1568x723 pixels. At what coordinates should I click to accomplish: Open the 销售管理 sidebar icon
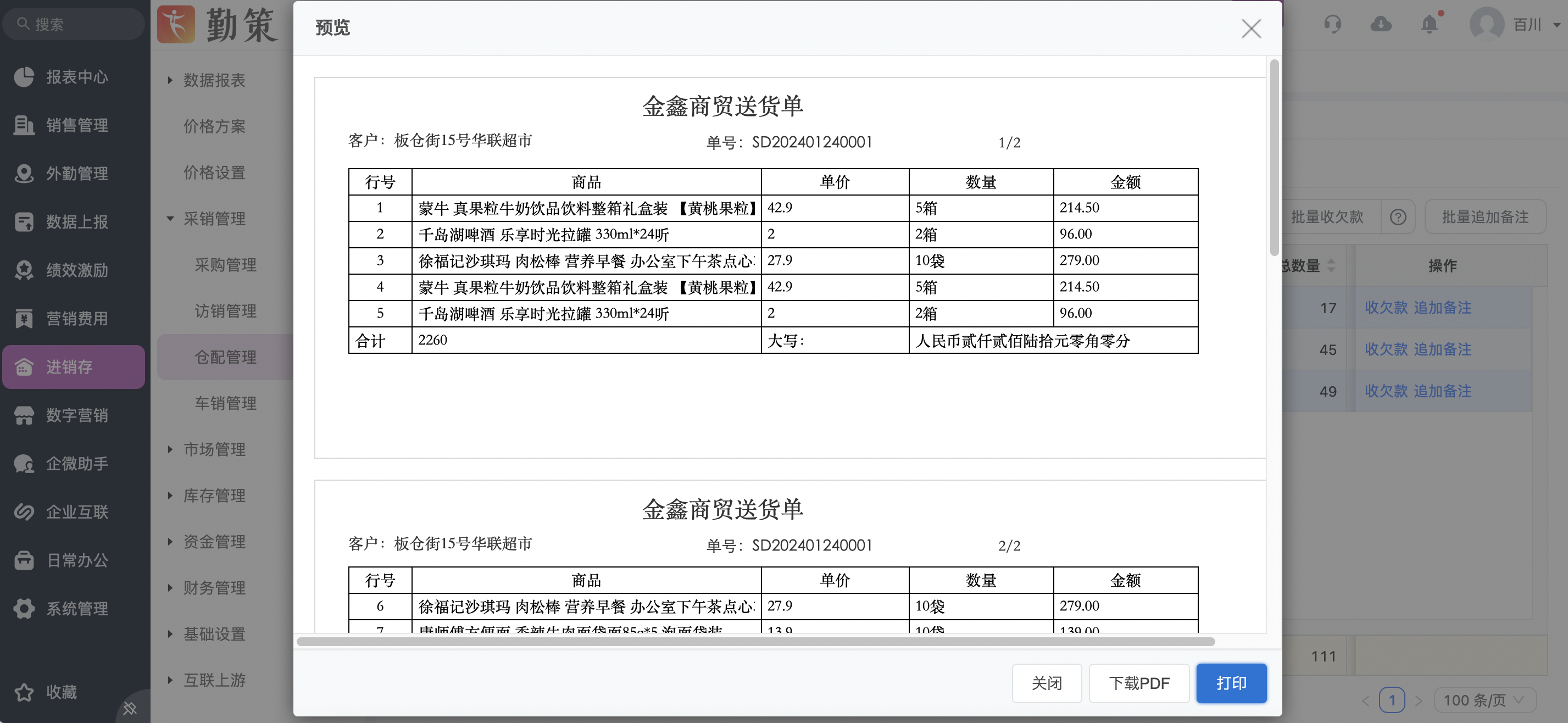[x=24, y=125]
